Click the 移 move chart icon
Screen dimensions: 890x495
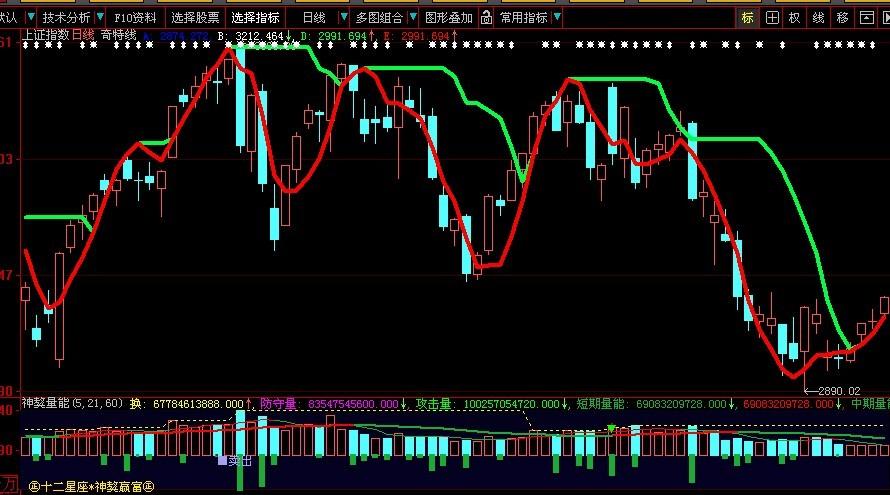842,18
